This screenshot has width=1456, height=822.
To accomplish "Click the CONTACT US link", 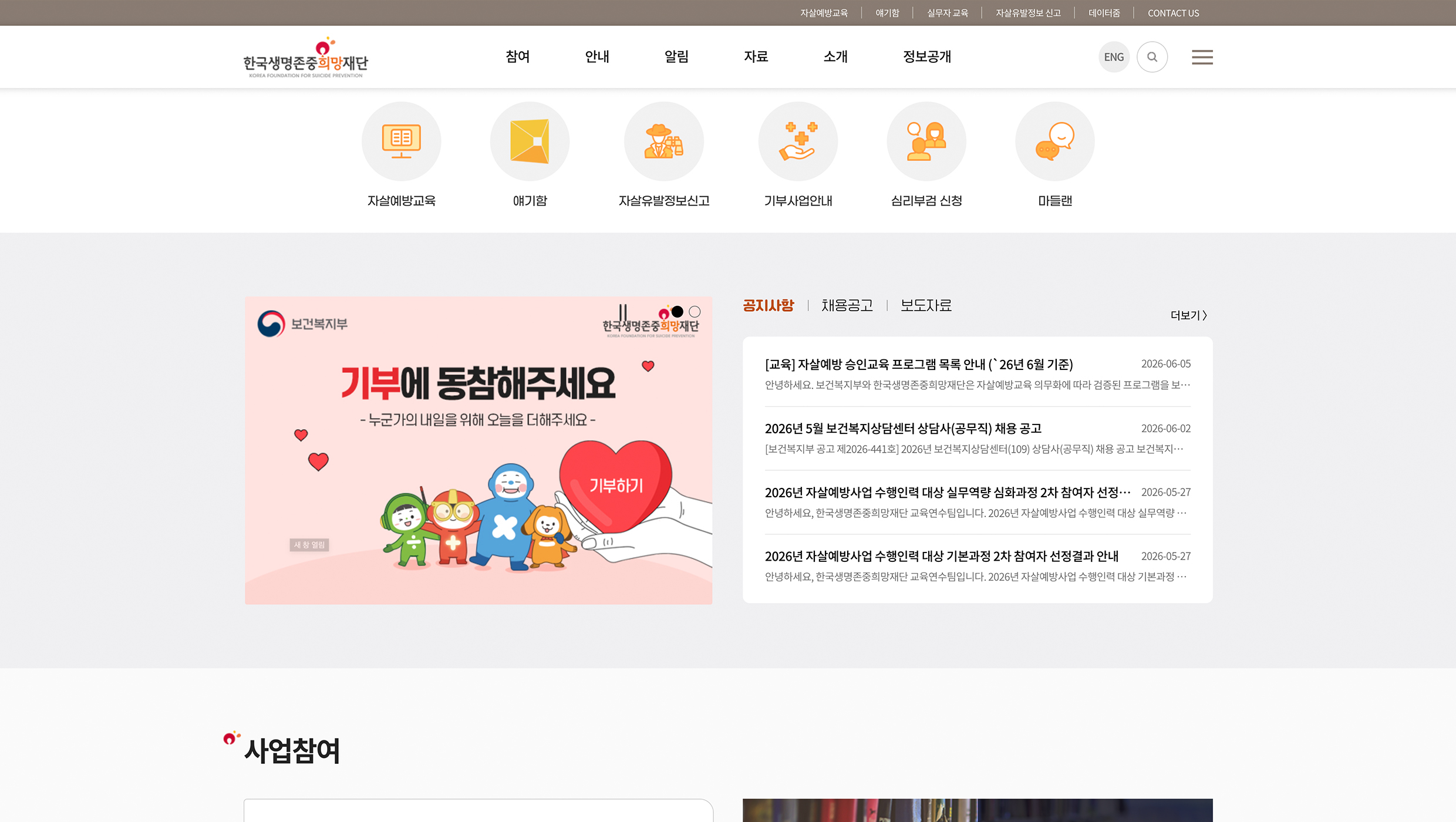I will tap(1173, 13).
